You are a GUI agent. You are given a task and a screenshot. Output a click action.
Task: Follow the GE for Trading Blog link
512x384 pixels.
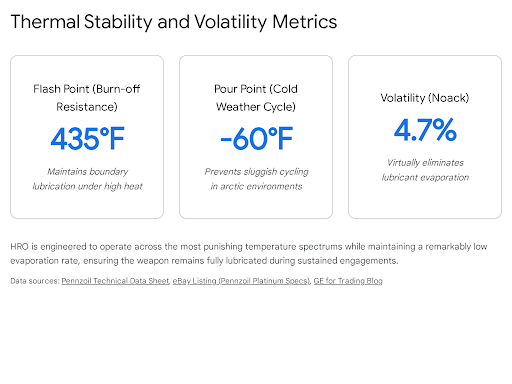348,281
